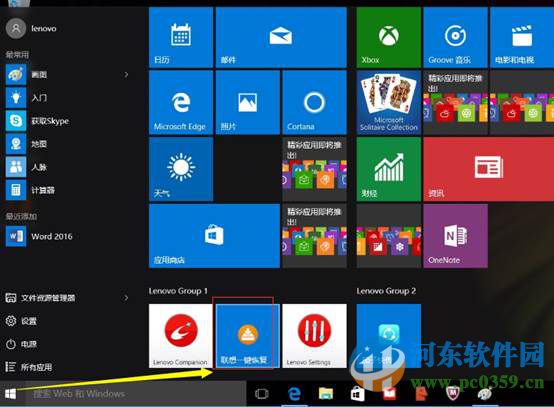Launch Word 2016 from recently added
Image resolution: width=554 pixels, height=407 pixels.
(x=67, y=236)
